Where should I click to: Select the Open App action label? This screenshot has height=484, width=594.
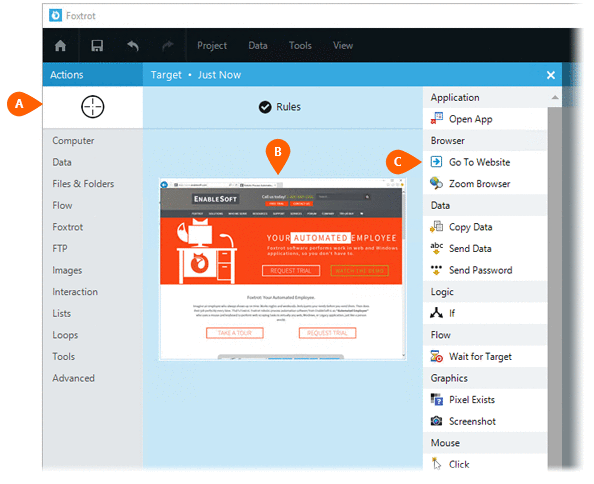[x=471, y=119]
